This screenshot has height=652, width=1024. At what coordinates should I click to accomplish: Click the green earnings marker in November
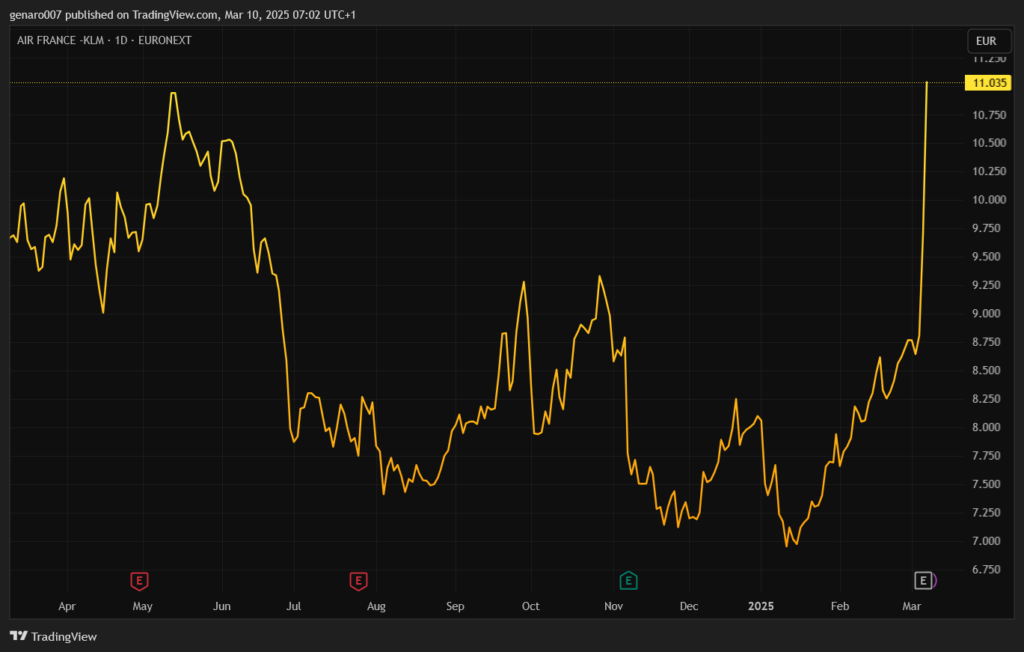click(628, 580)
